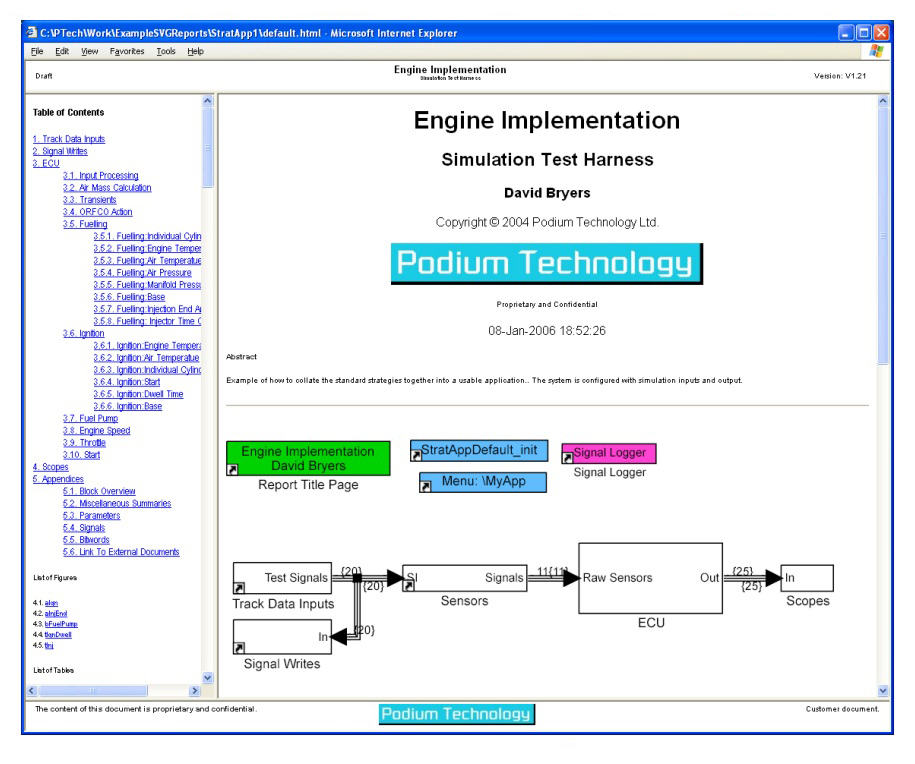Click main document scroll down arrow
The image size is (915, 764).
[x=883, y=690]
